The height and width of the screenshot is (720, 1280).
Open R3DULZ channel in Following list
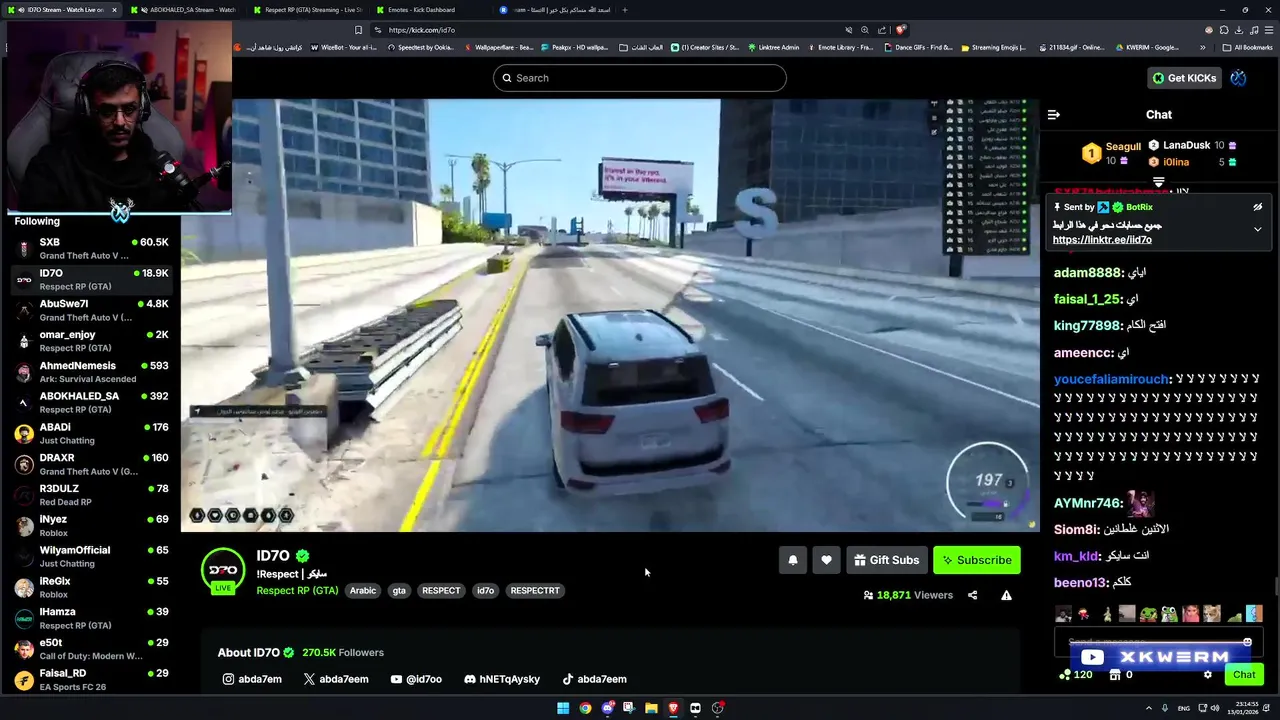pos(91,495)
